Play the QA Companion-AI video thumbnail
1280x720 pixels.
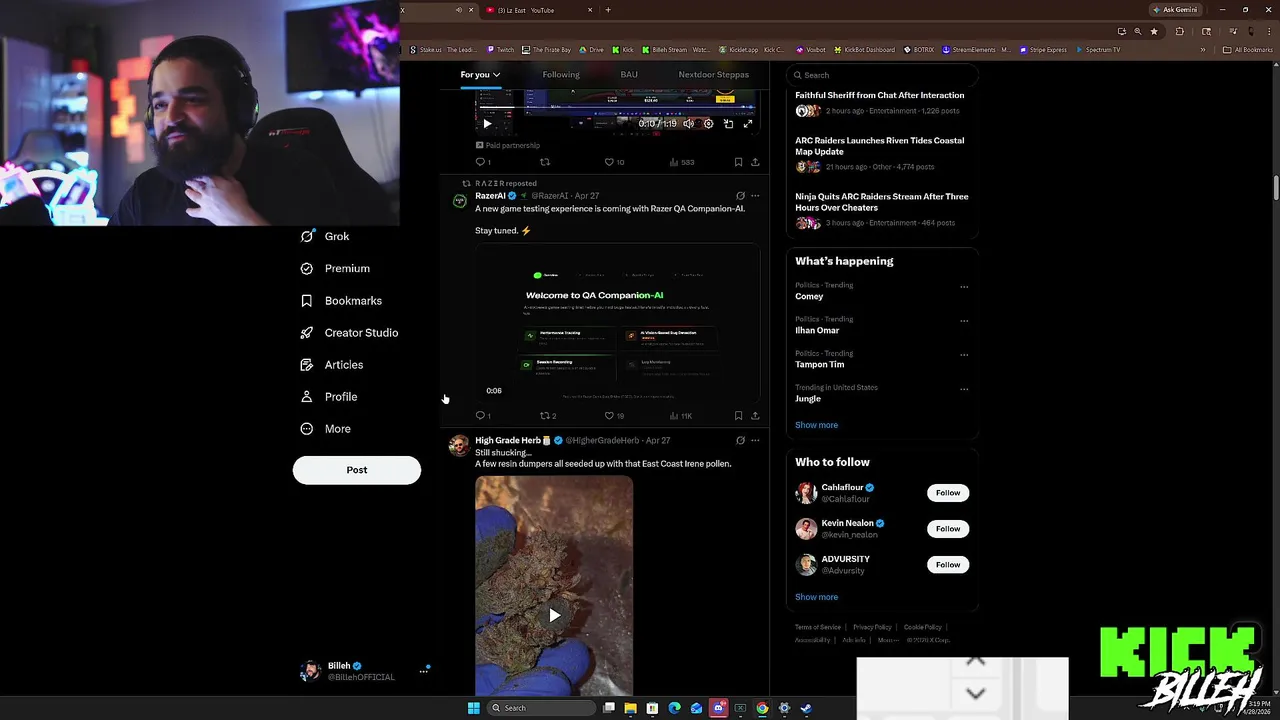pyautogui.click(x=618, y=322)
